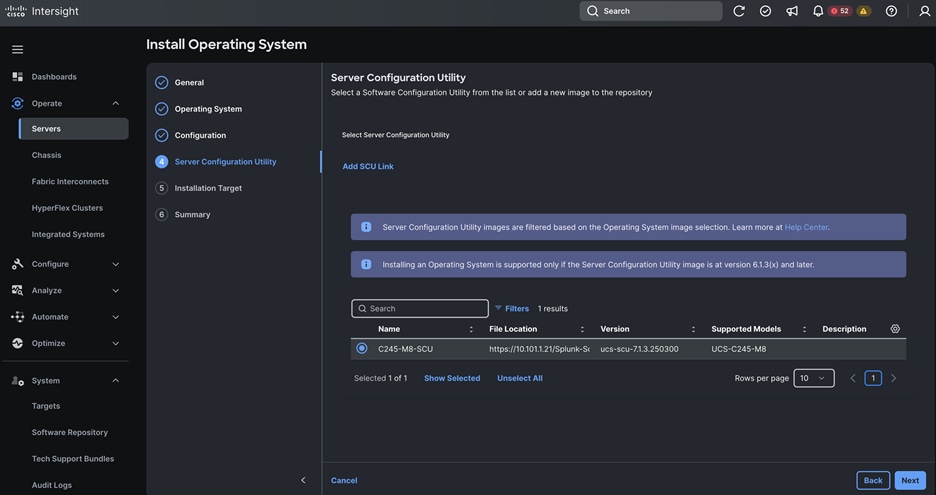Click the General step checkmark icon

click(x=161, y=82)
